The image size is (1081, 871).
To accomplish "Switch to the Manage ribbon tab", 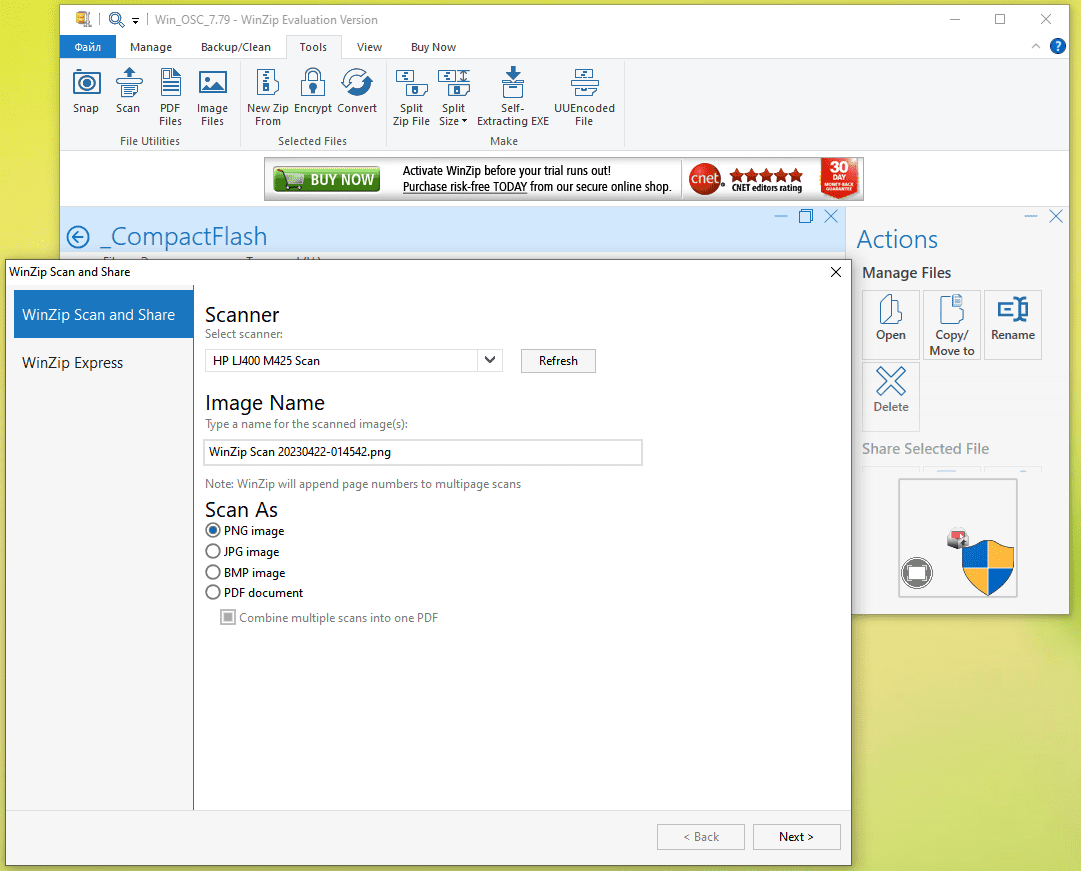I will pos(151,47).
